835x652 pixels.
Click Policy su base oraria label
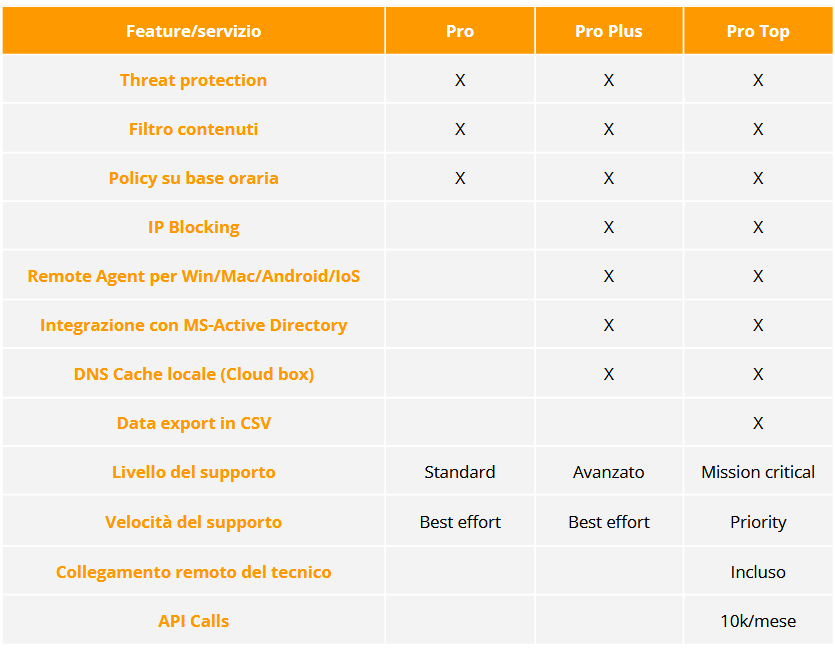pos(193,178)
